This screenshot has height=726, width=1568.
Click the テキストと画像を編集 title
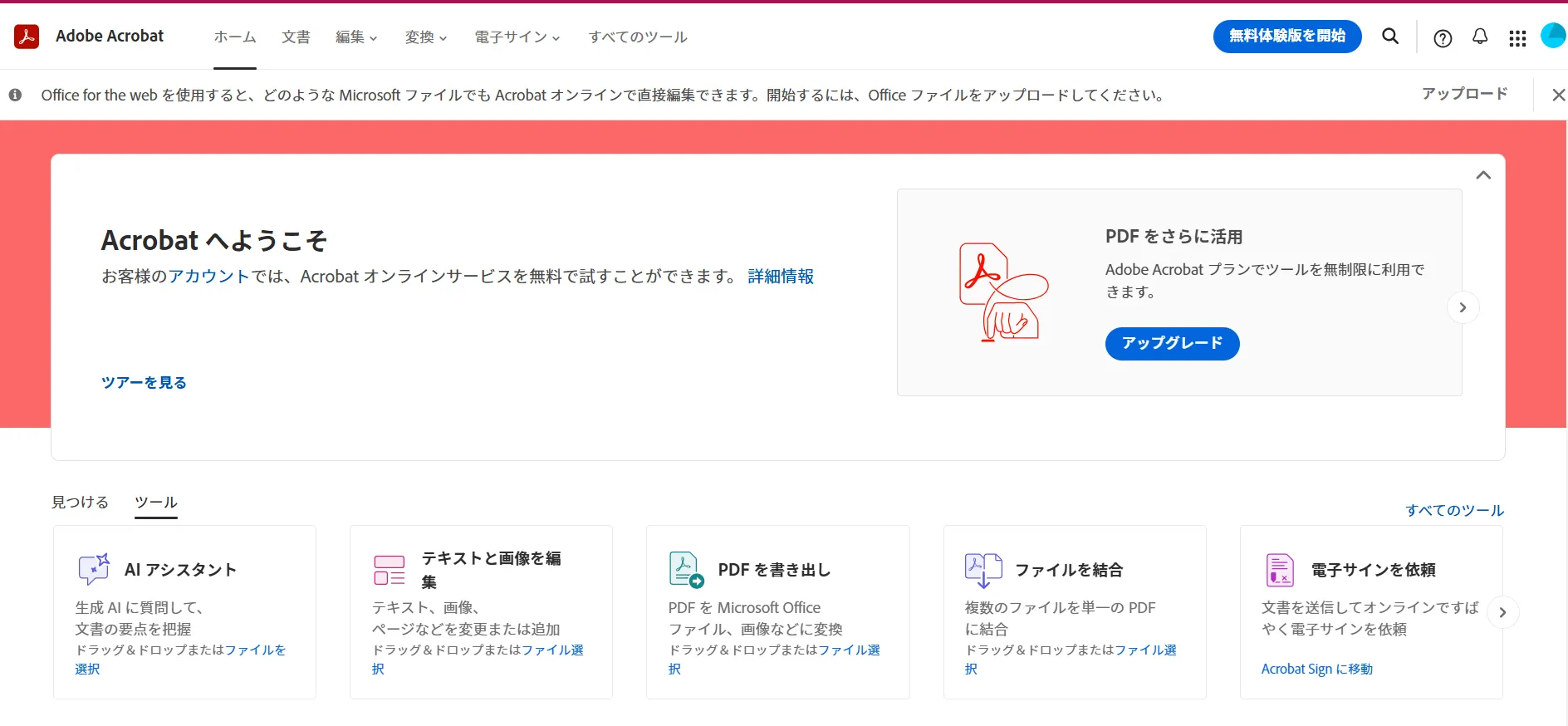(x=492, y=570)
